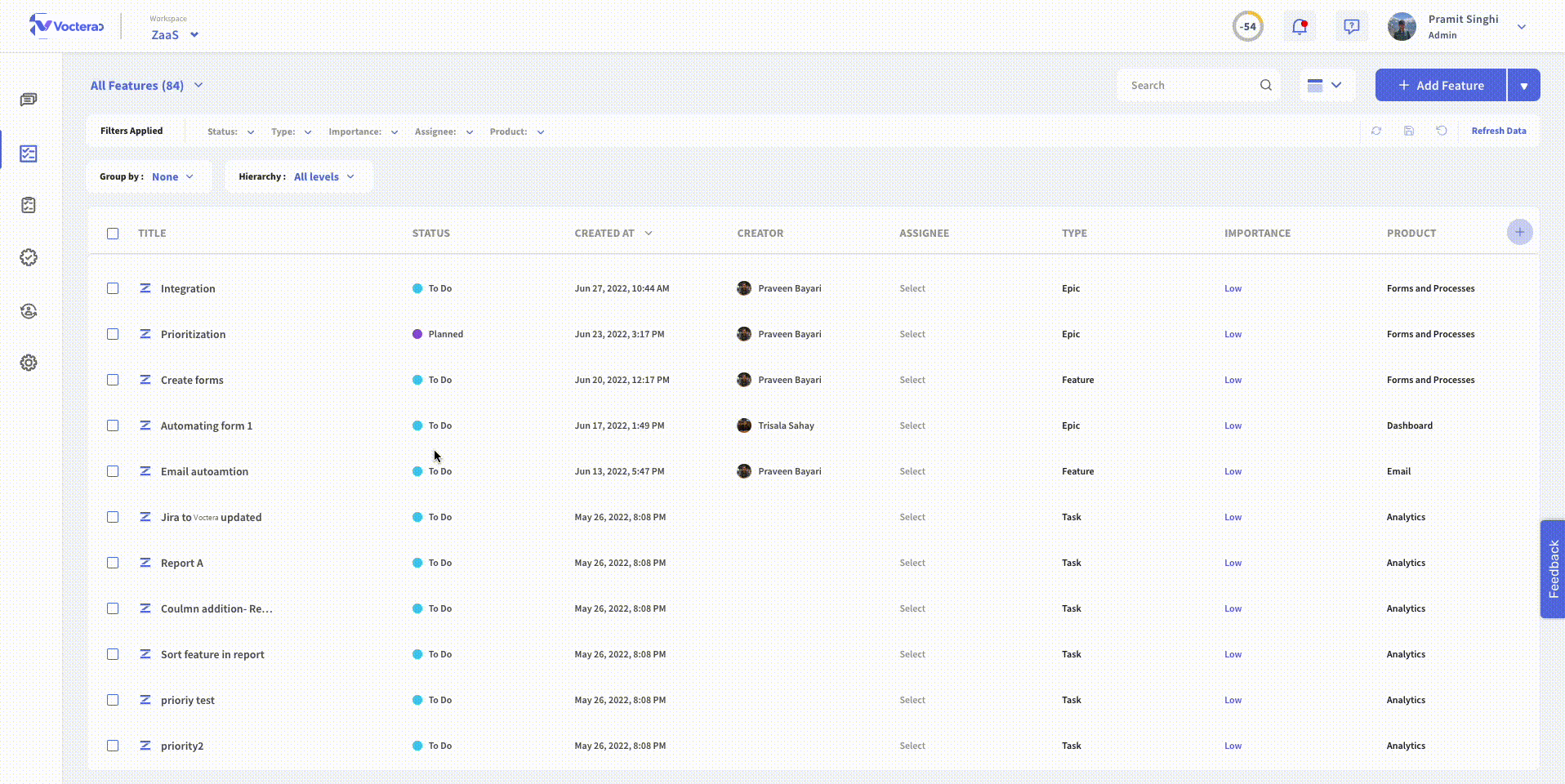Open the clipboard sidebar icon
Viewport: 1565px width, 784px height.
pyautogui.click(x=29, y=205)
